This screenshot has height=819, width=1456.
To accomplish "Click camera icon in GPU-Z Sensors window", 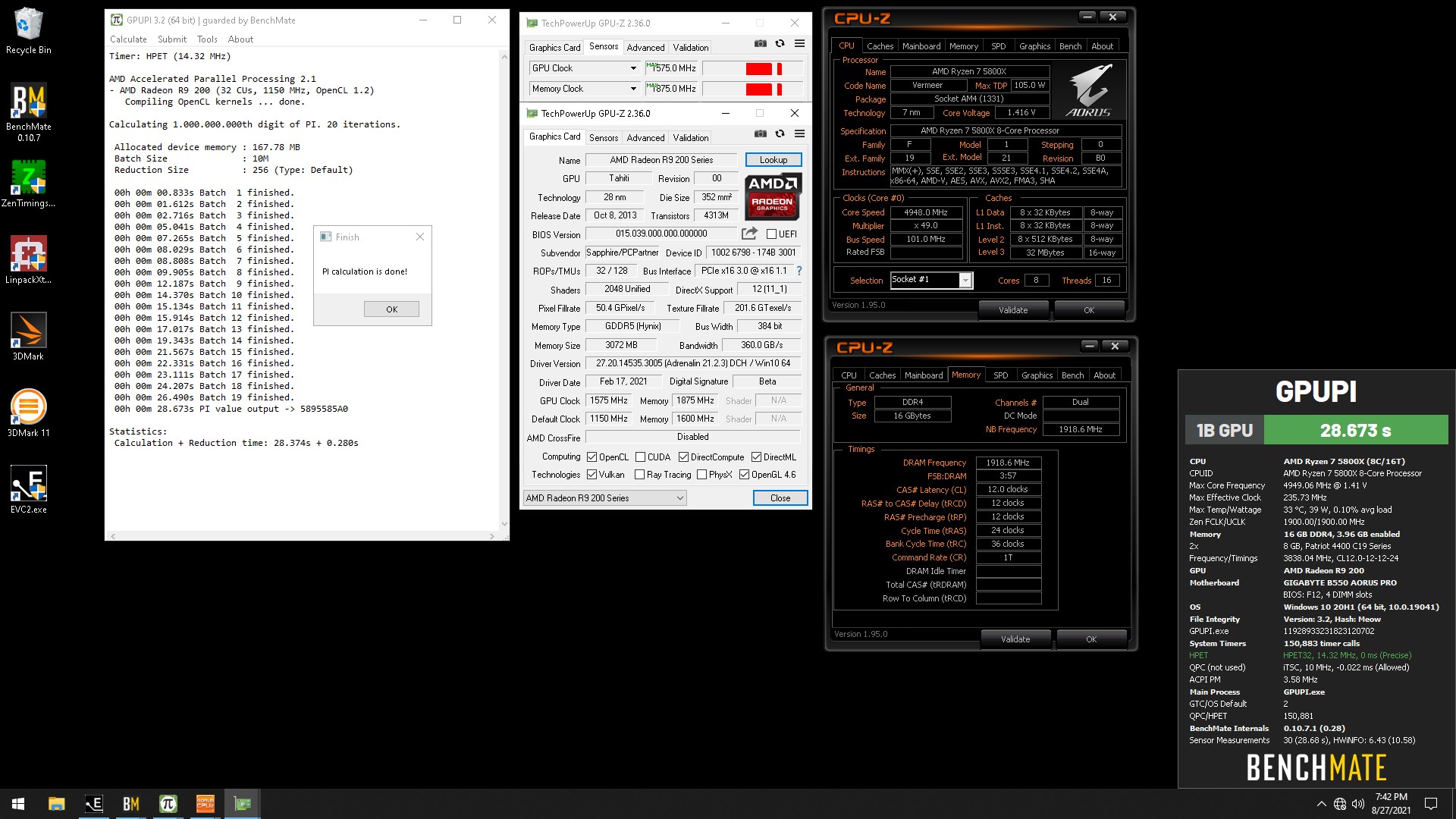I will pyautogui.click(x=761, y=43).
